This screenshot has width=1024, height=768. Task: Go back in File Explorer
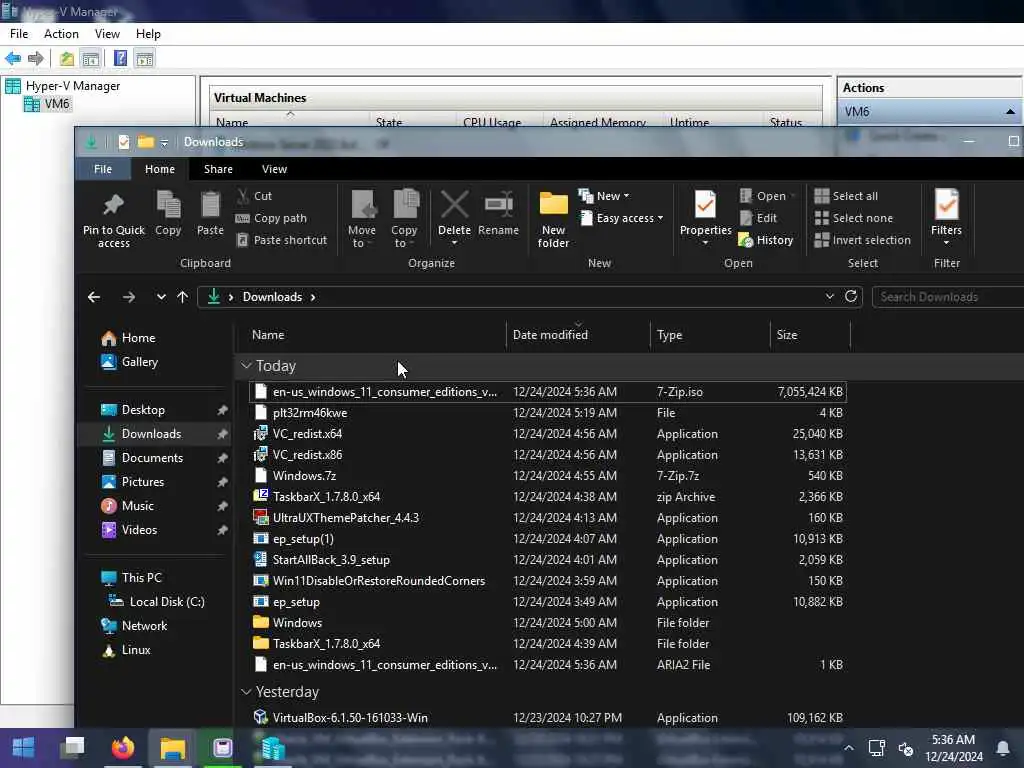tap(94, 297)
